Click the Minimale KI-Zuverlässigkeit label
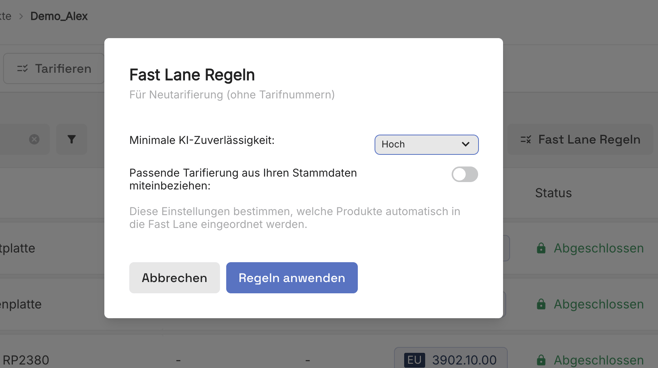The height and width of the screenshot is (368, 658). point(202,140)
